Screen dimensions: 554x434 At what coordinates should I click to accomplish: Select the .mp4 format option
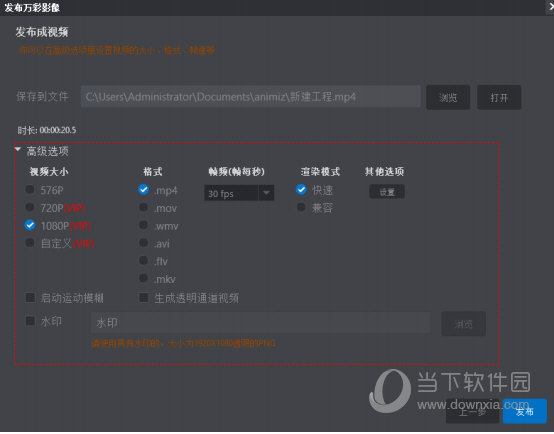(143, 190)
